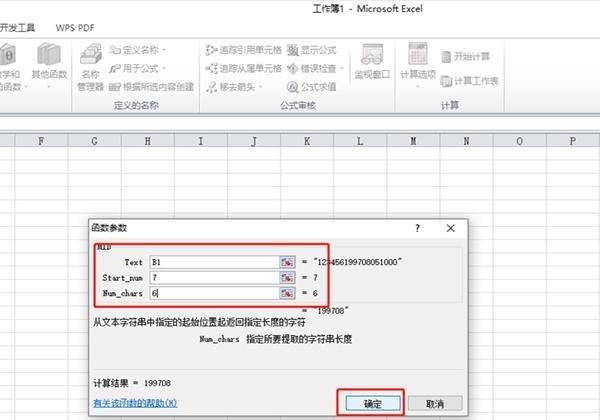
Task: Select column G header
Action: click(x=94, y=141)
